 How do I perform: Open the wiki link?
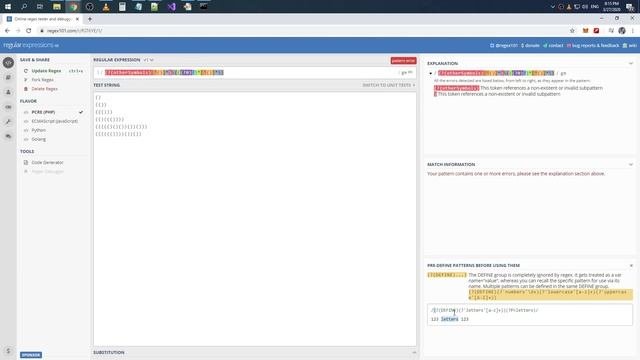click(629, 46)
